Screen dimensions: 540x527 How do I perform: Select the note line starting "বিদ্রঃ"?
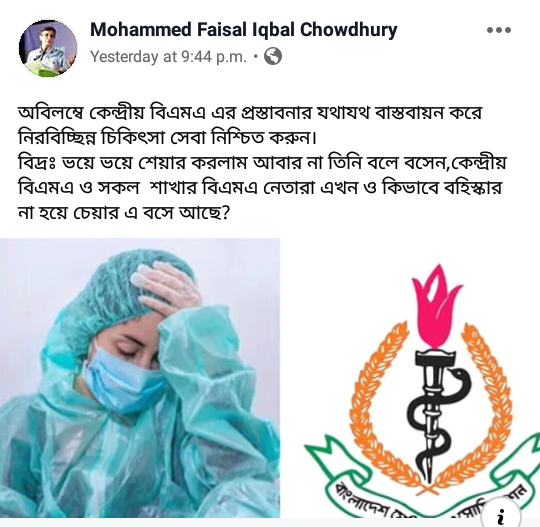(x=262, y=163)
